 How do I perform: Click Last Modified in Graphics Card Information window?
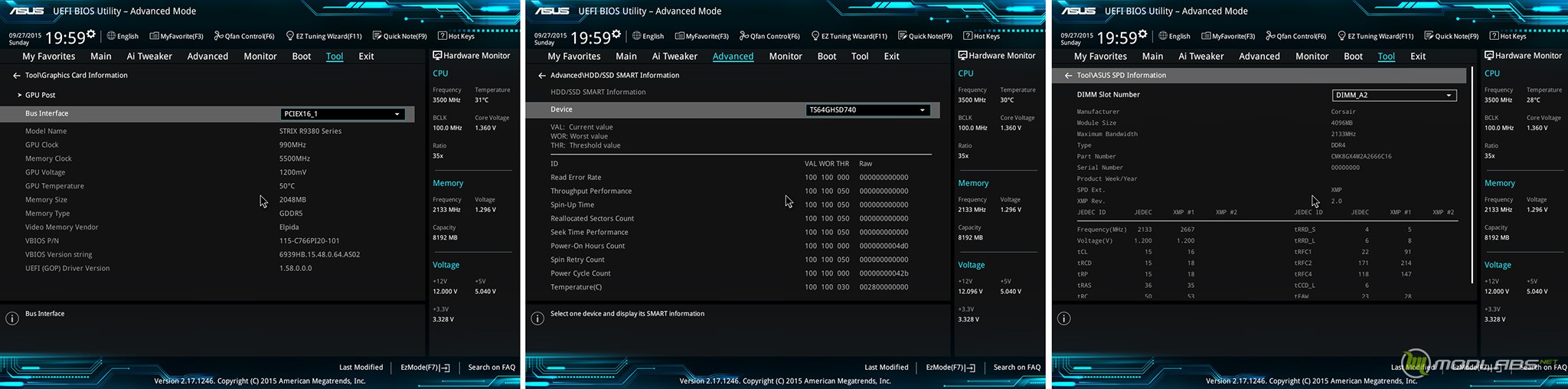tap(361, 368)
